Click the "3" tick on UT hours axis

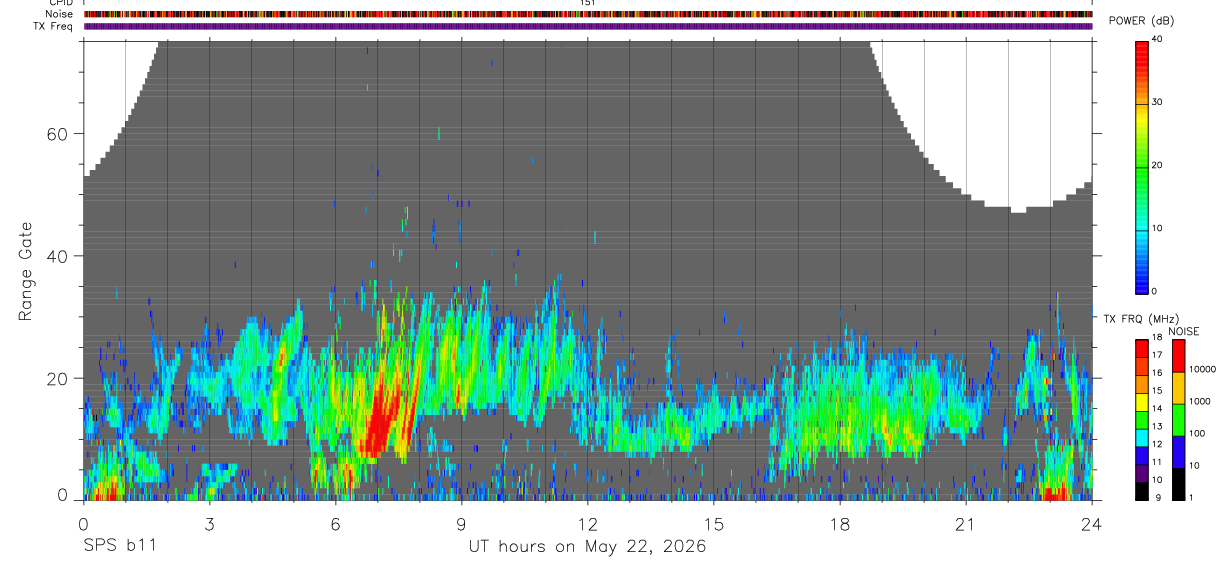tap(210, 524)
